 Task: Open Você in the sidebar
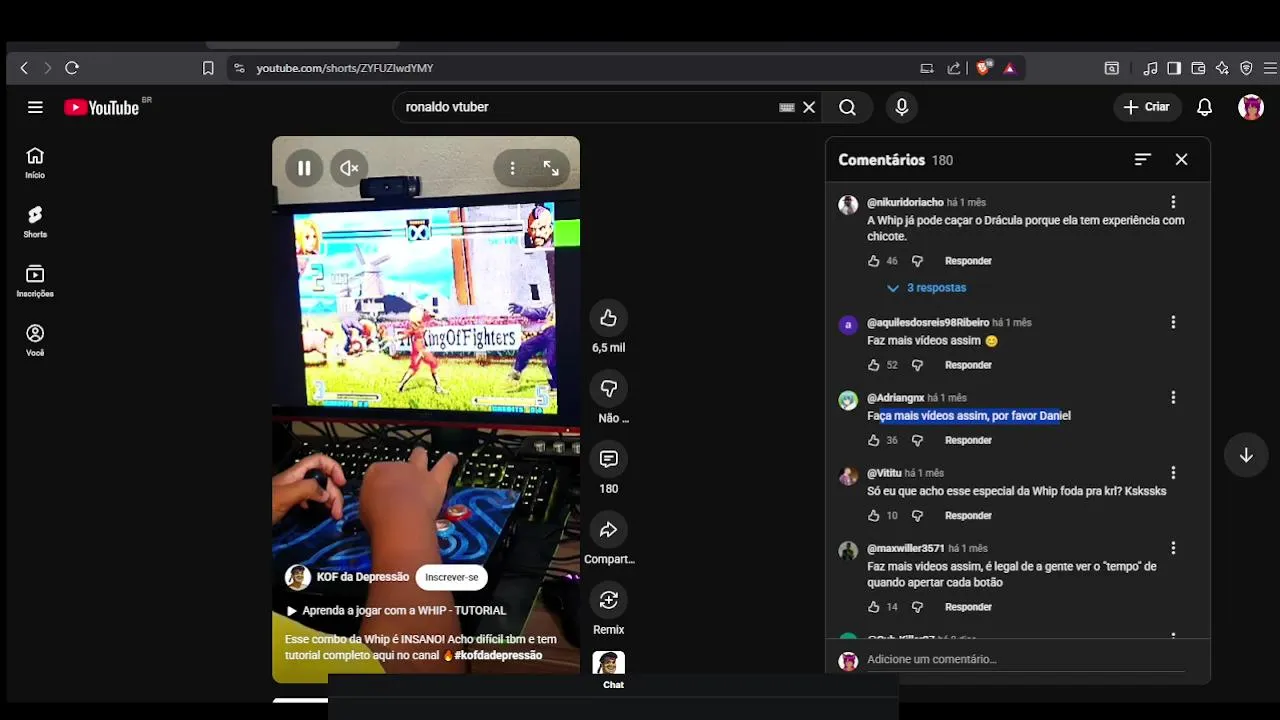pos(35,340)
